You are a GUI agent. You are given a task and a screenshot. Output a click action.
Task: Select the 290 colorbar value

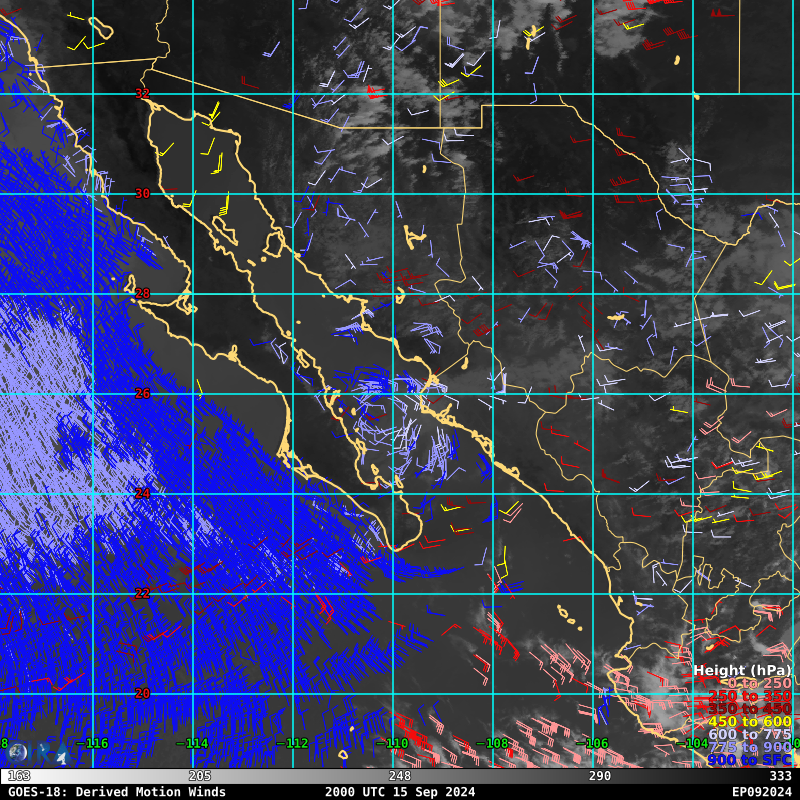[x=600, y=776]
